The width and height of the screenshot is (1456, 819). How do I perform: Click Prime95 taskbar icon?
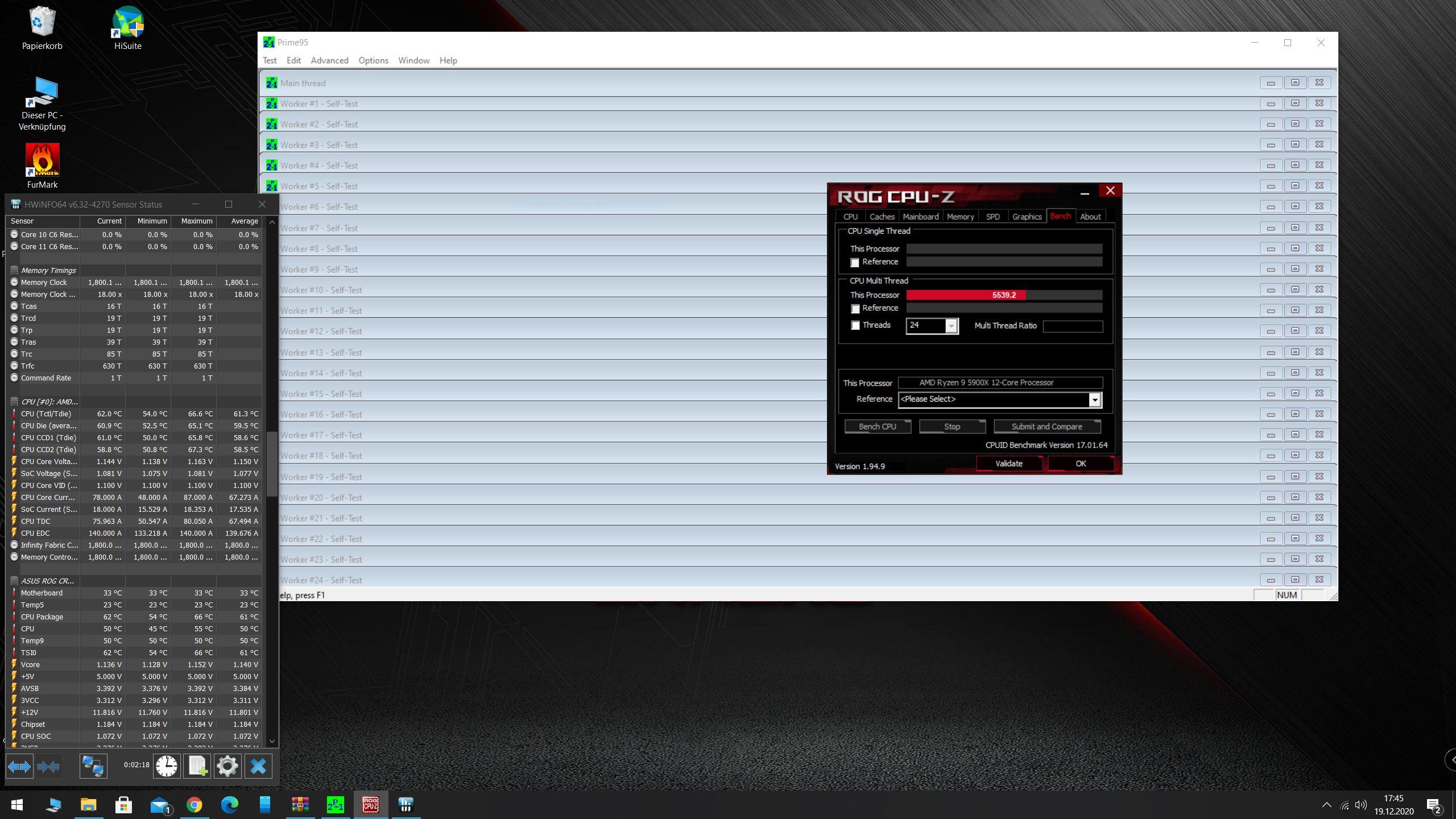coord(336,805)
